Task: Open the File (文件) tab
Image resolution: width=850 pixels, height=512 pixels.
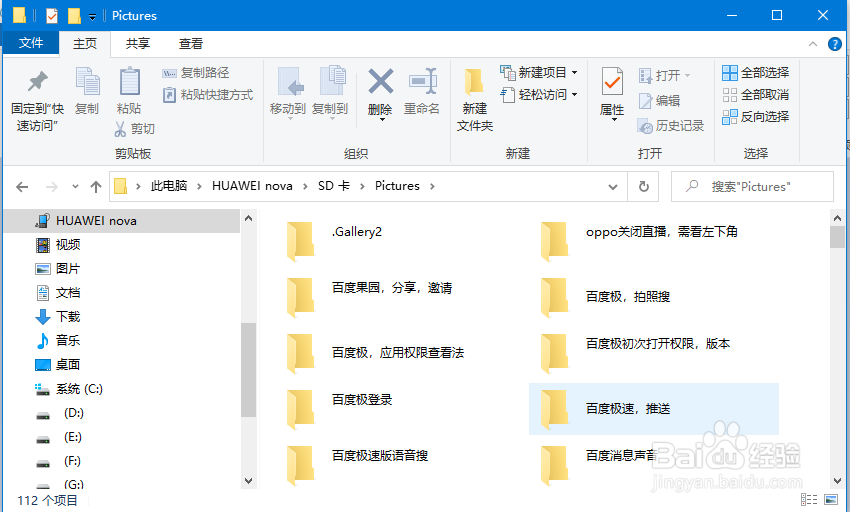Action: point(31,43)
